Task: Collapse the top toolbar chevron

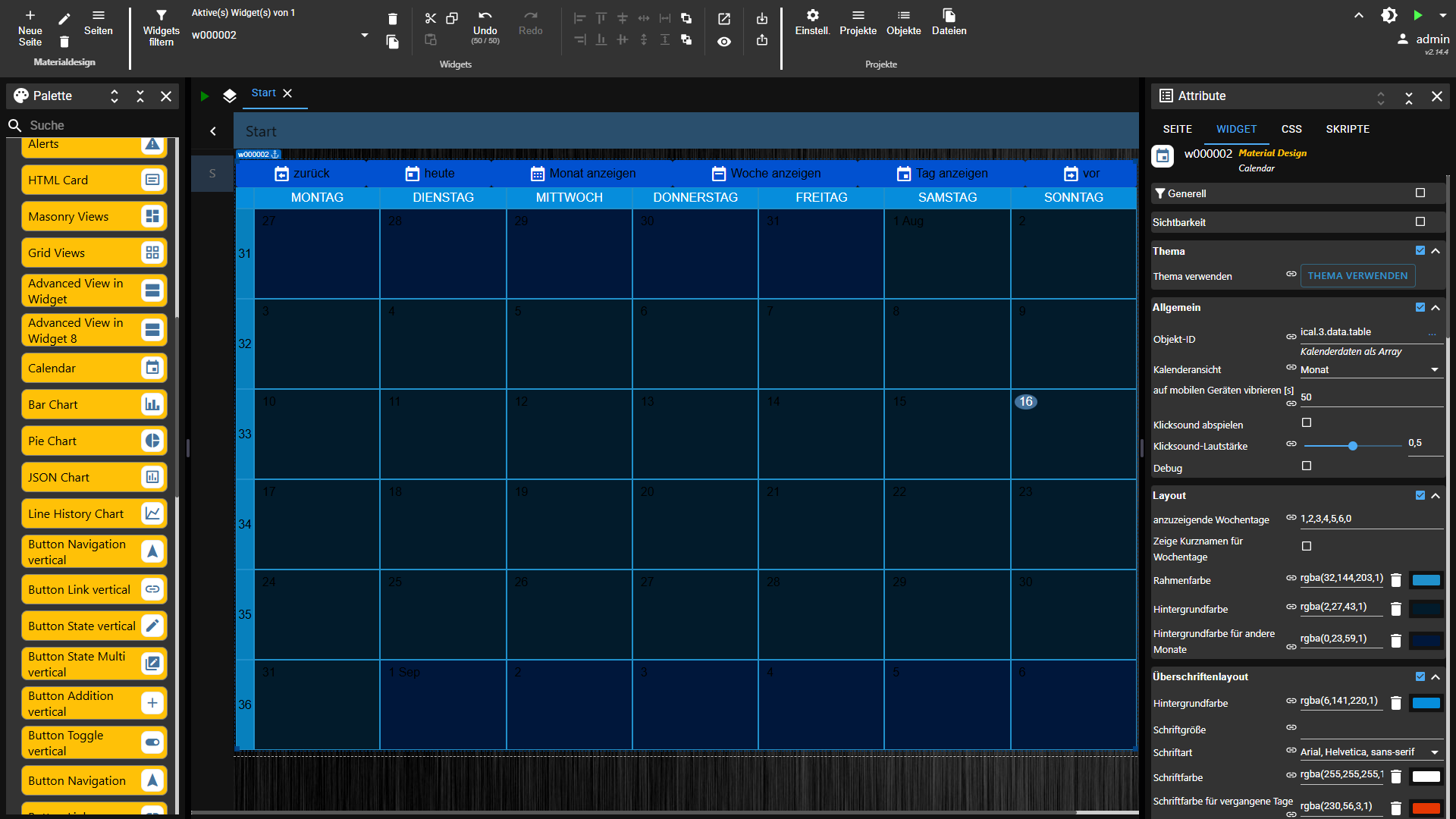Action: [1359, 15]
